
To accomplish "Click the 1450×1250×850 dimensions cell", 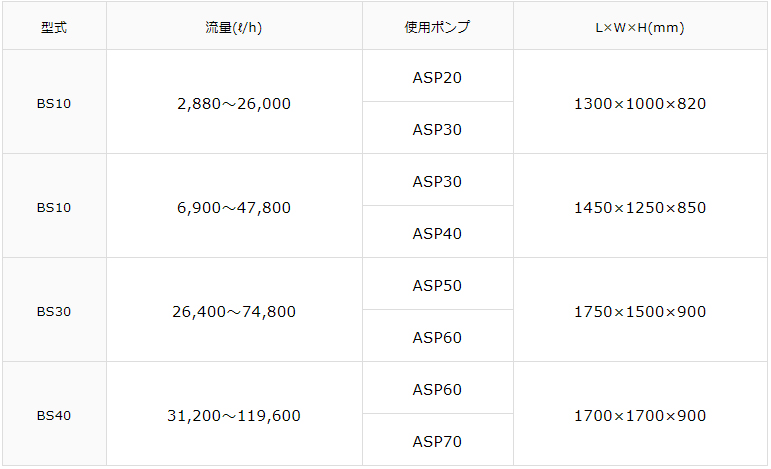I will (x=639, y=208).
